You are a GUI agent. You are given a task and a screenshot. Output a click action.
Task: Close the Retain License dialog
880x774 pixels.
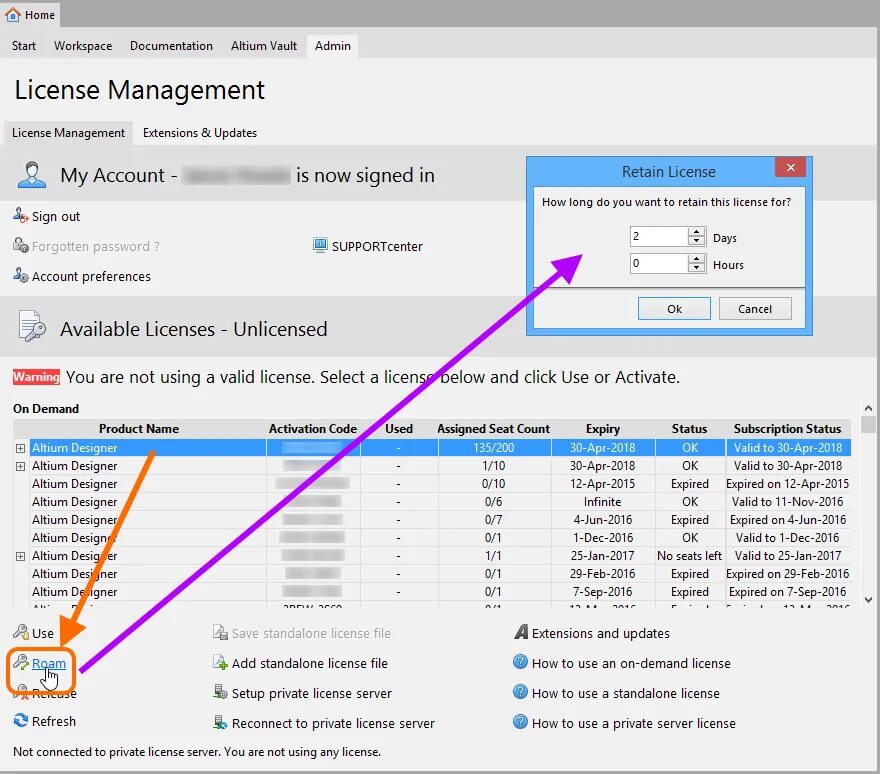(790, 167)
